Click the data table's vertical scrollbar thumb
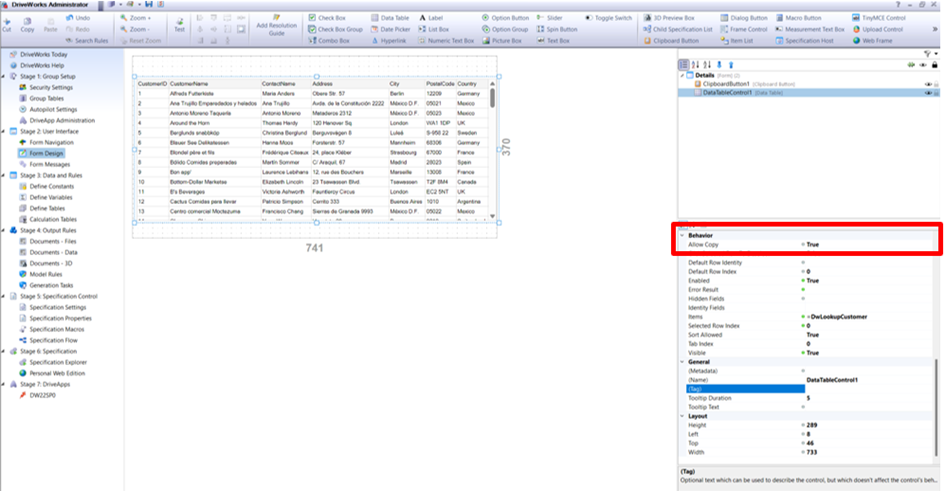945x491 pixels. pos(492,98)
